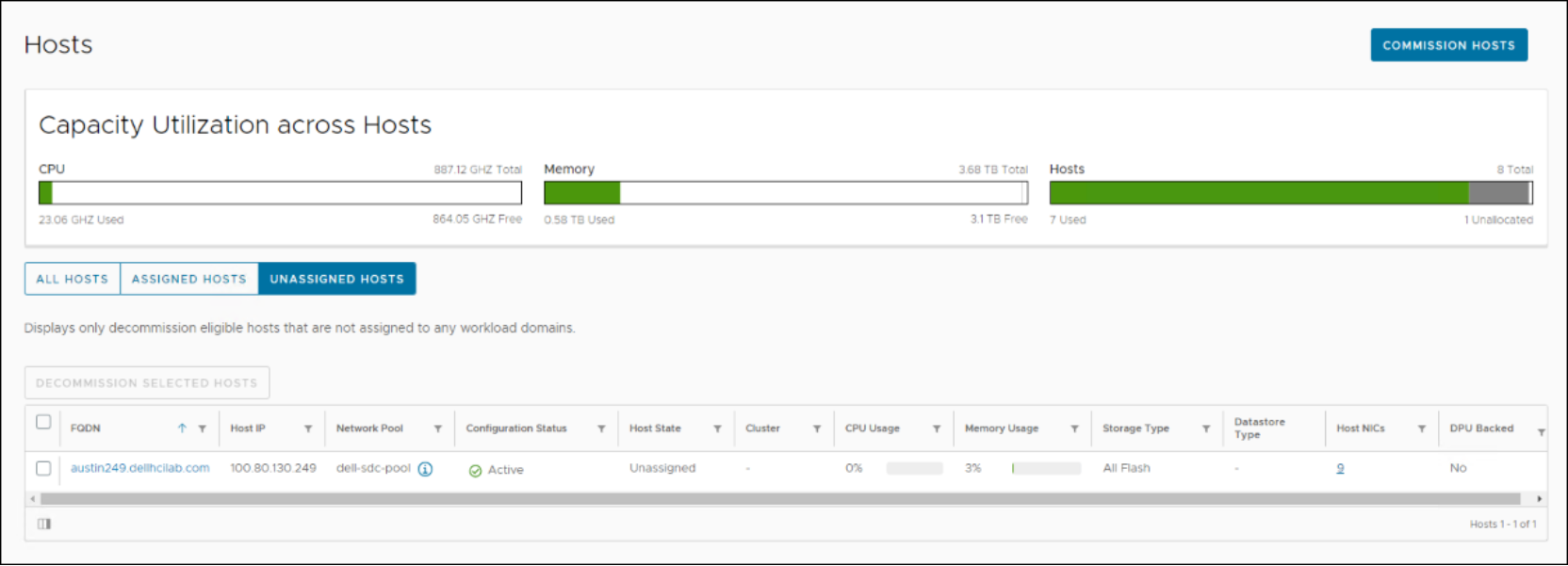This screenshot has width=1568, height=566.
Task: Click the 1 Unallocated hosts label
Action: 1498,220
